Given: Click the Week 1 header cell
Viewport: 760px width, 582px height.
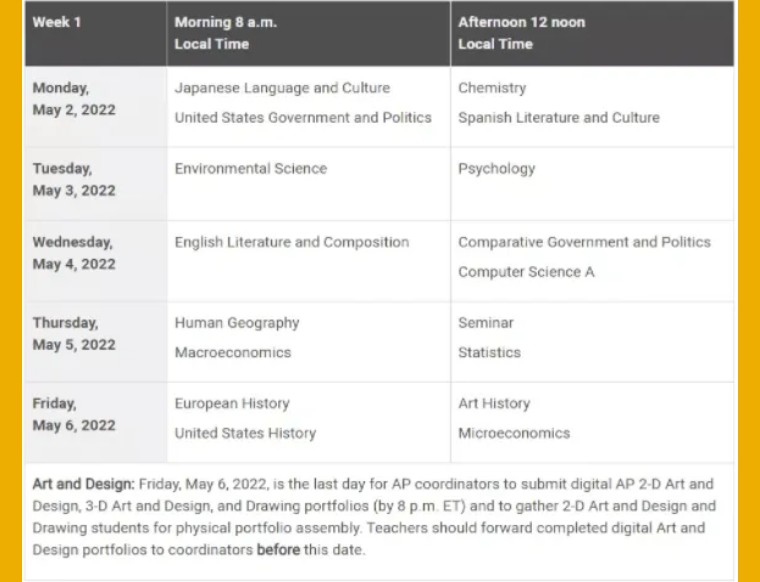Looking at the screenshot, I should click(x=95, y=33).
